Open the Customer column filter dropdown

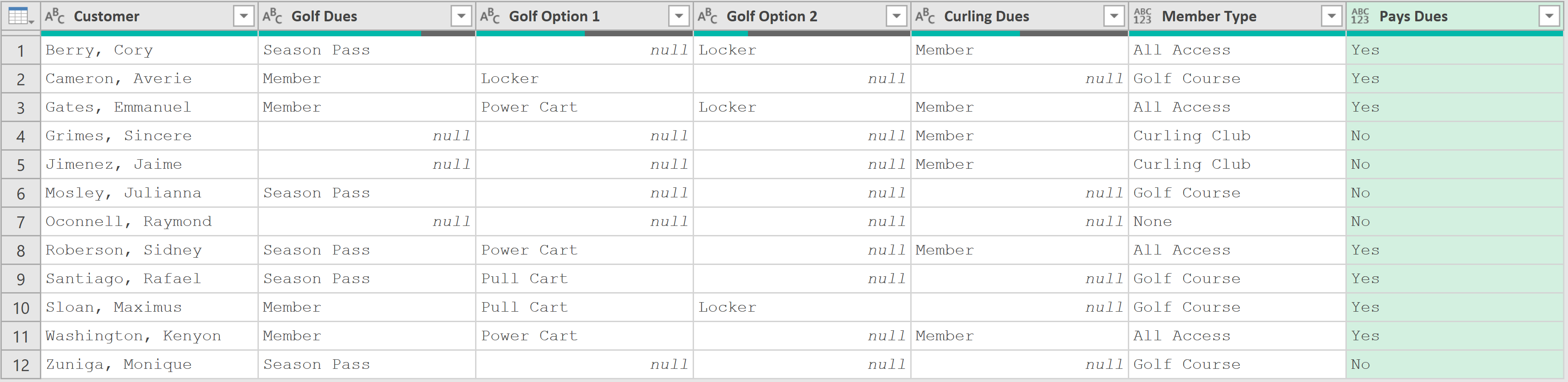pyautogui.click(x=243, y=16)
